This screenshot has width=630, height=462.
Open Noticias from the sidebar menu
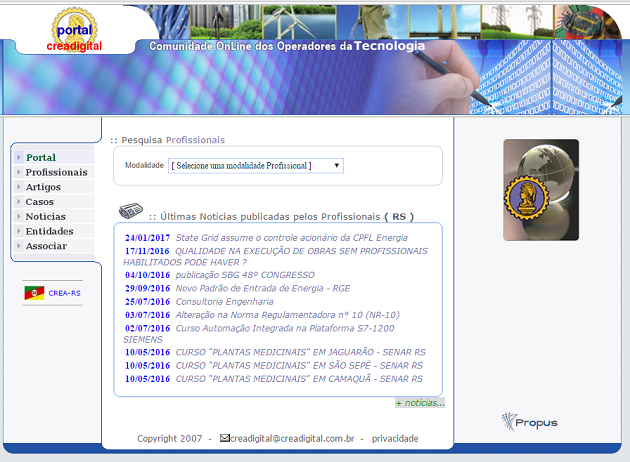pyautogui.click(x=46, y=217)
